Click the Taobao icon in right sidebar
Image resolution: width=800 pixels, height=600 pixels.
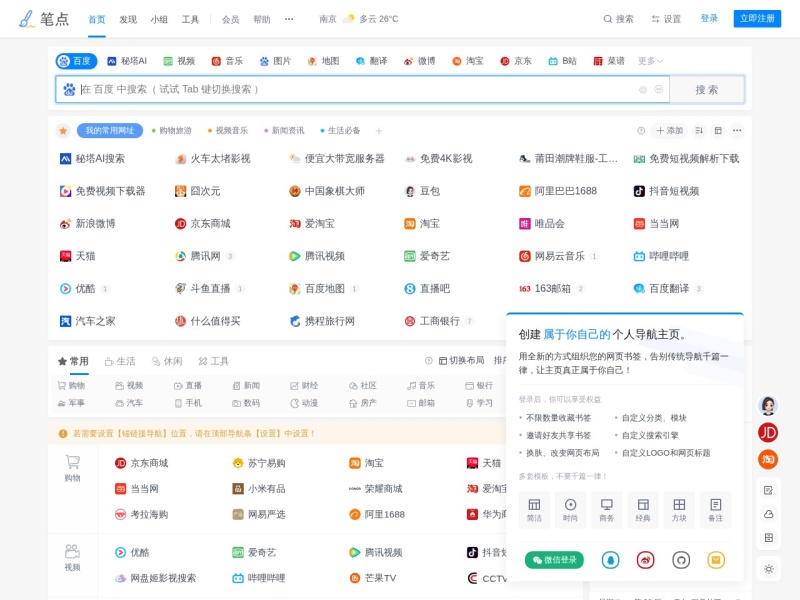pos(768,460)
